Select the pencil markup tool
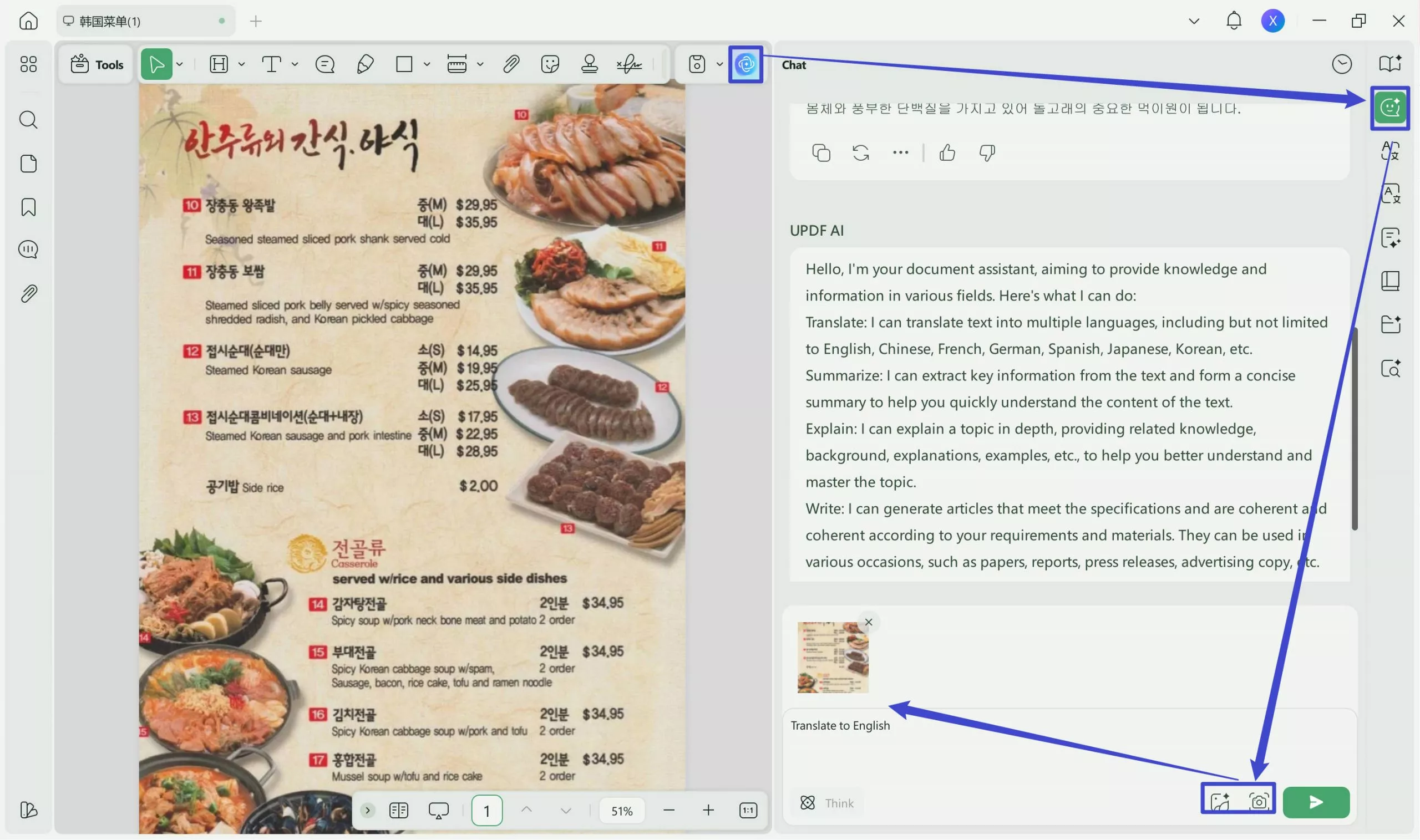Image resolution: width=1420 pixels, height=840 pixels. pyautogui.click(x=364, y=64)
